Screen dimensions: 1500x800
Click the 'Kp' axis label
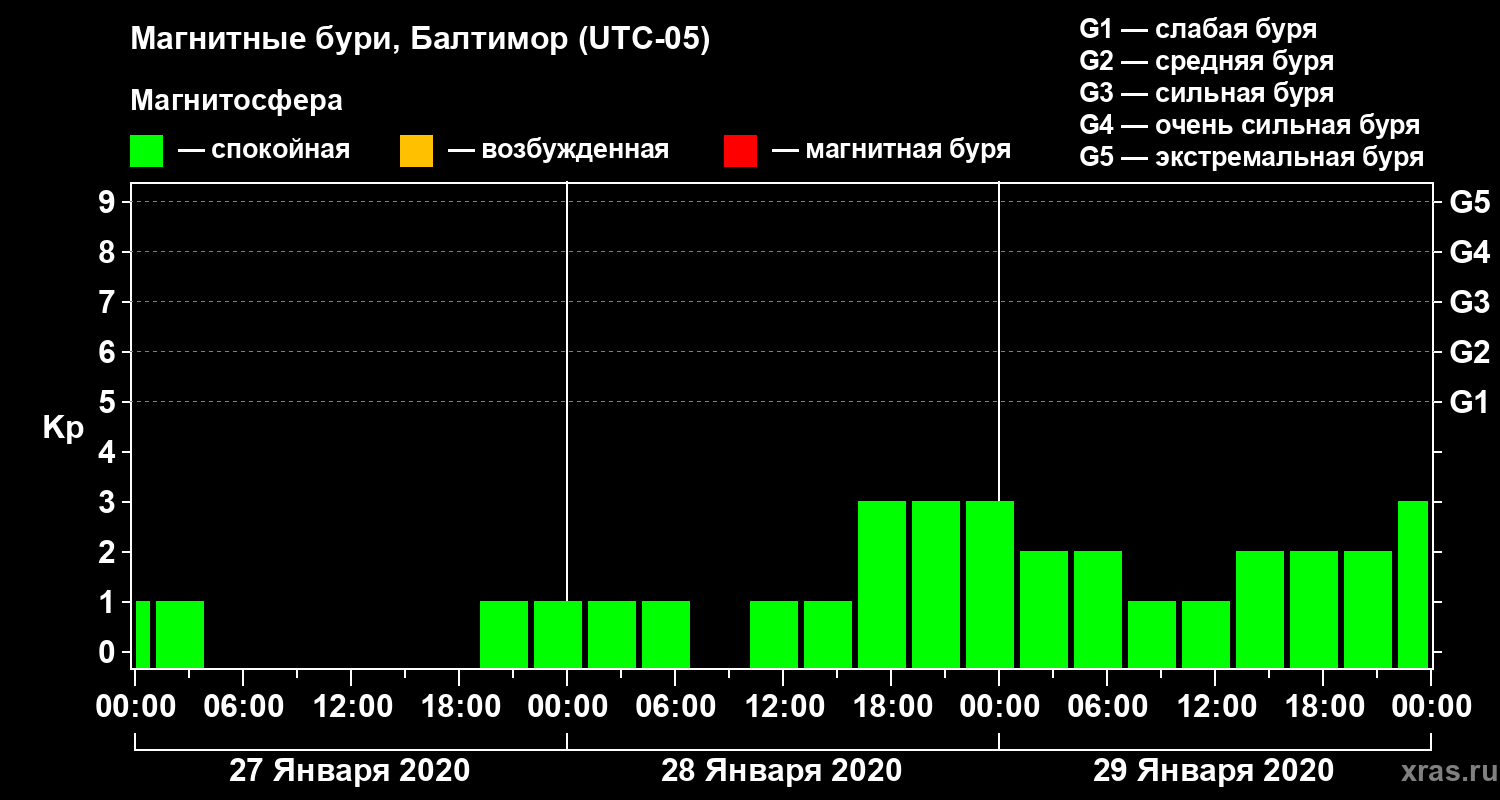point(63,428)
